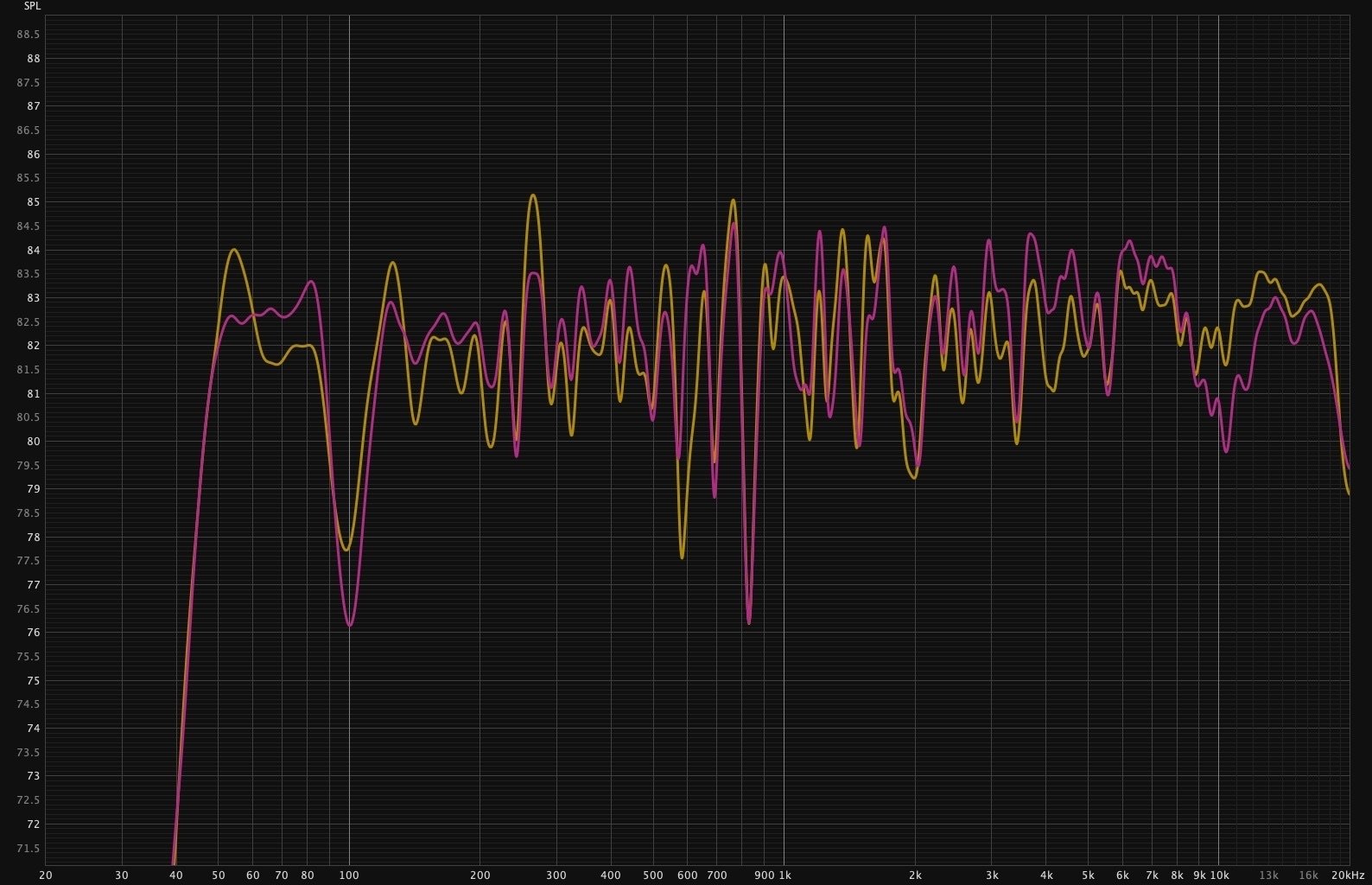Select the 83.5 tick on the SPL axis

point(29,274)
